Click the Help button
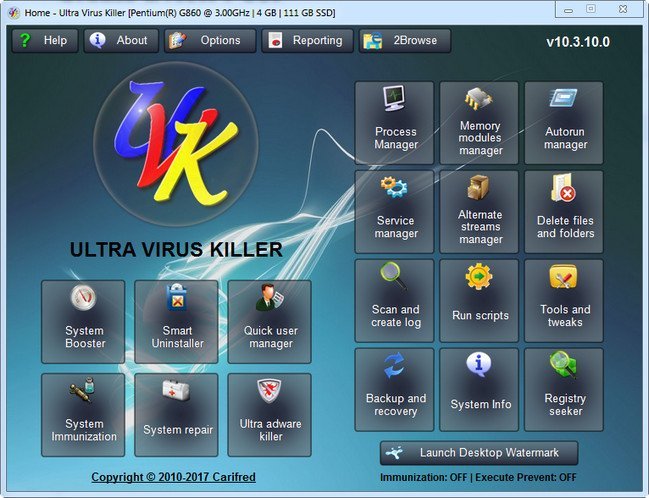 tap(45, 41)
